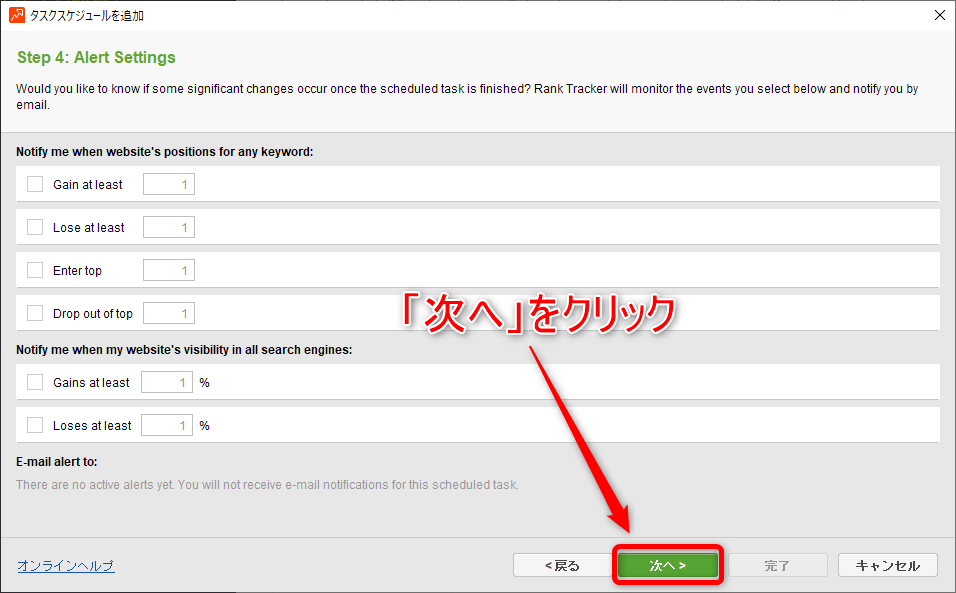956x593 pixels.
Task: Click the 'Loses at least' percent field
Action: pyautogui.click(x=166, y=425)
